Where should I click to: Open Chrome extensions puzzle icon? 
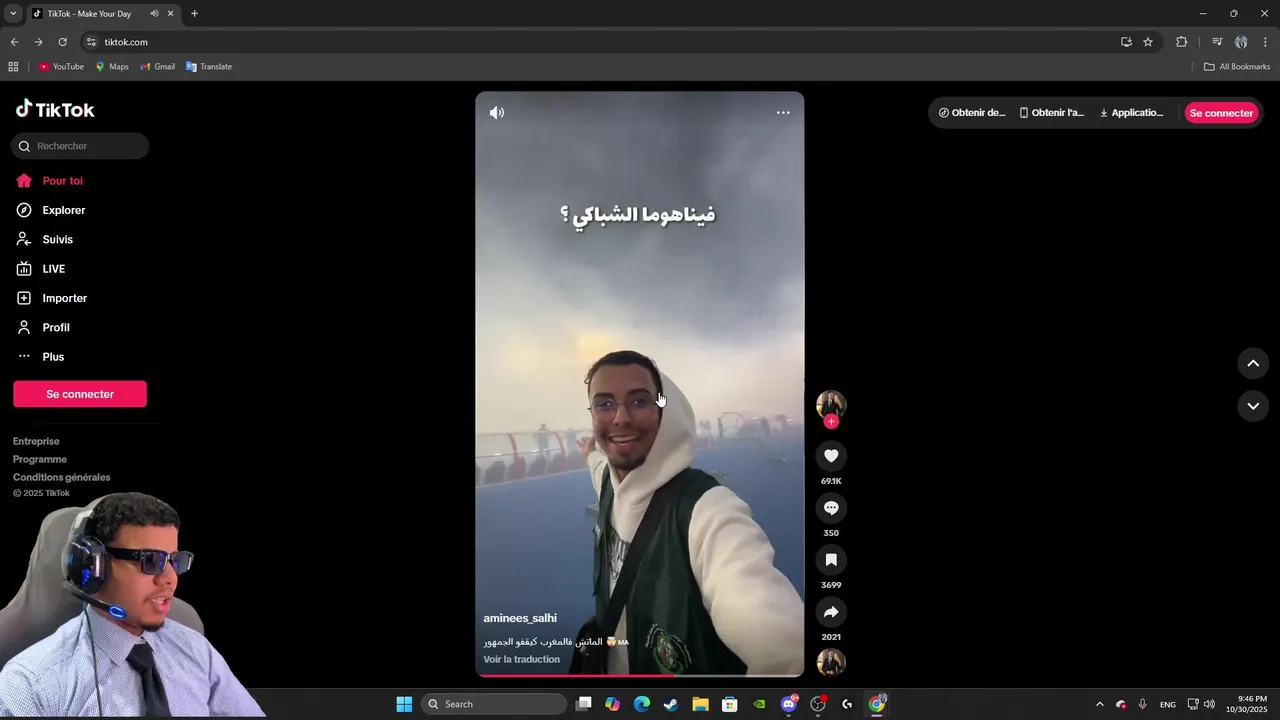[1181, 42]
